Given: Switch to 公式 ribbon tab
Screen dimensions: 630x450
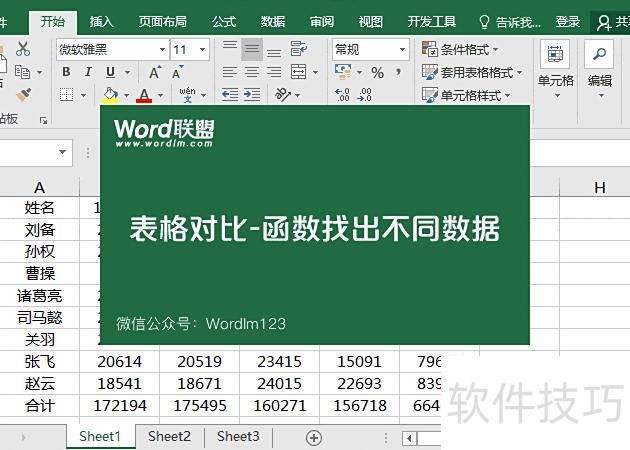Looking at the screenshot, I should click(x=224, y=22).
